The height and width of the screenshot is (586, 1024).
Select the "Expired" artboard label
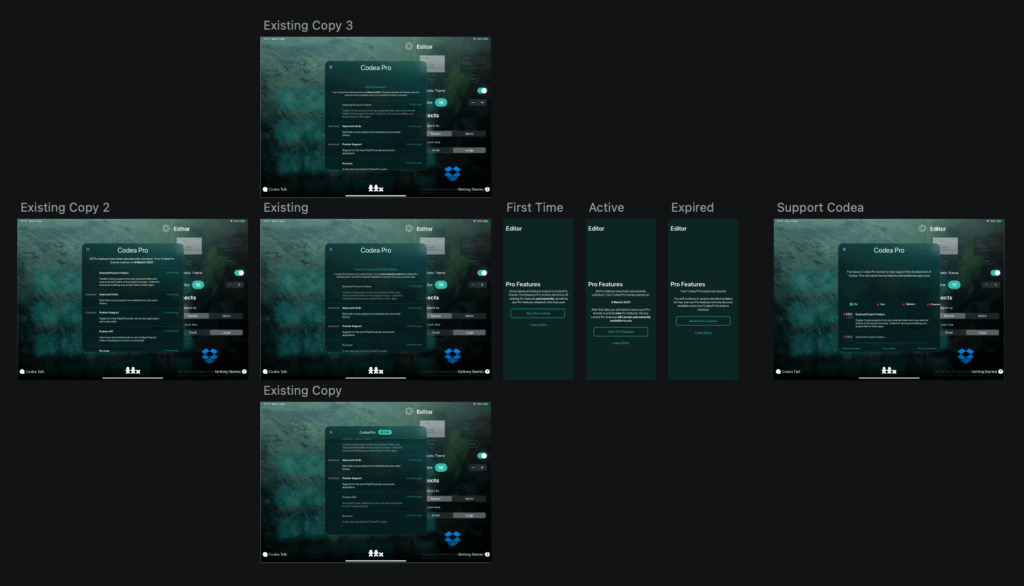click(692, 208)
